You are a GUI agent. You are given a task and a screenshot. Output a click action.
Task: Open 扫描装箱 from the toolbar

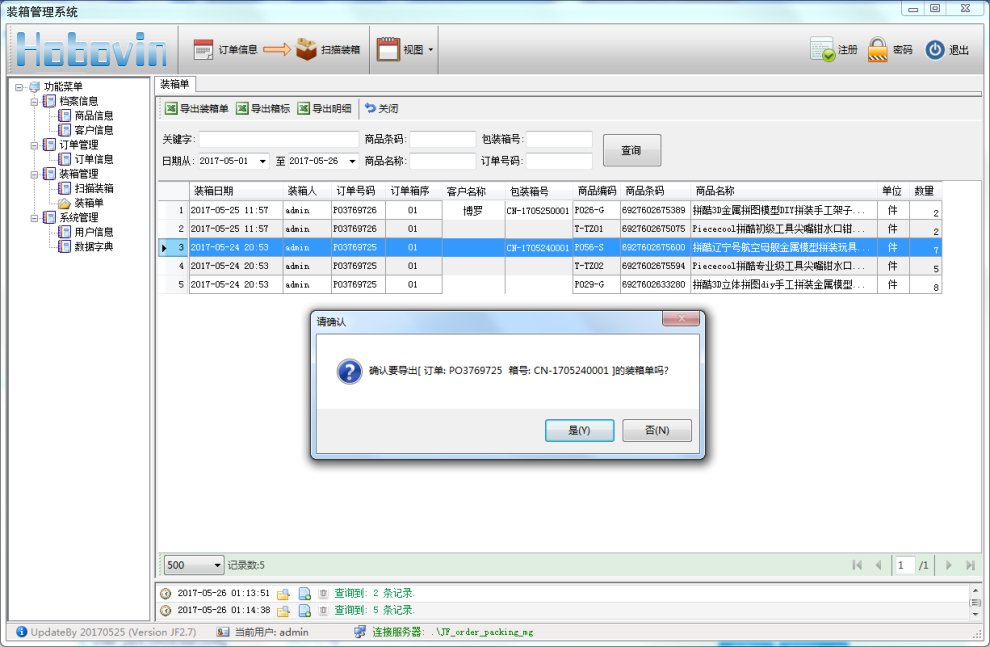[306, 50]
